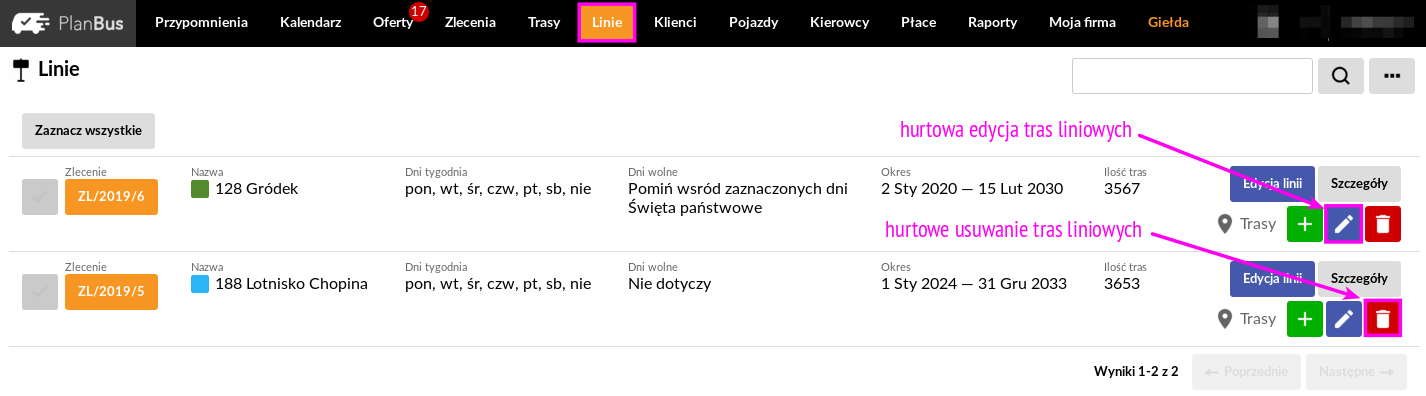Image resolution: width=1426 pixels, height=396 pixels.
Task: Click the PlanBus logo
Action: point(68,23)
